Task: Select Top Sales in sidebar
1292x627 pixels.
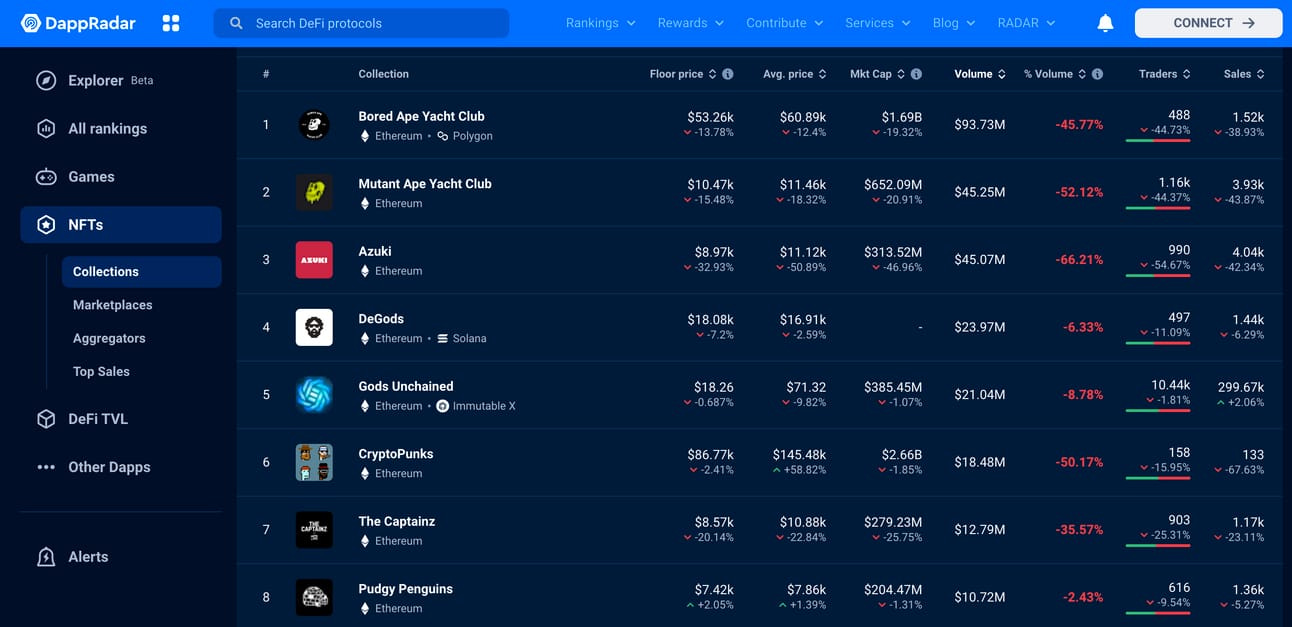Action: [101, 372]
